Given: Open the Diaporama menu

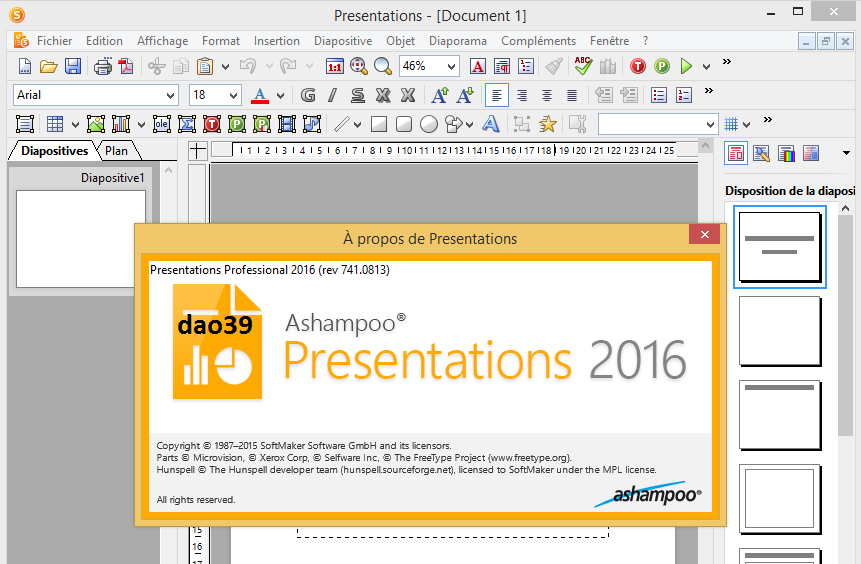Looking at the screenshot, I should 457,41.
